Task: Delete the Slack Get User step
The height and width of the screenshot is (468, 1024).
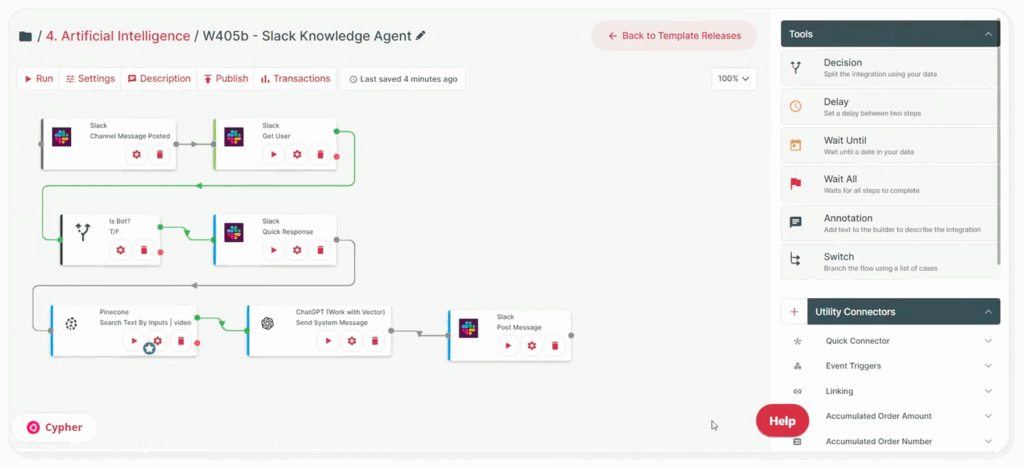Action: (320, 155)
